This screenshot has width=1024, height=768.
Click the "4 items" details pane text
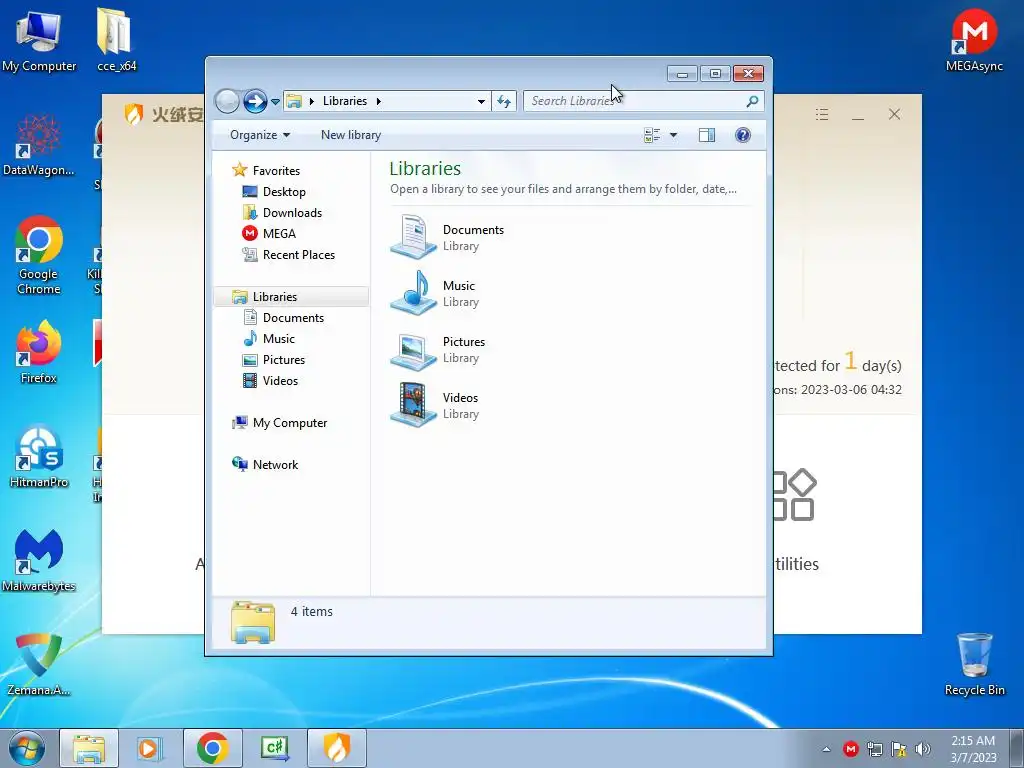click(x=312, y=612)
